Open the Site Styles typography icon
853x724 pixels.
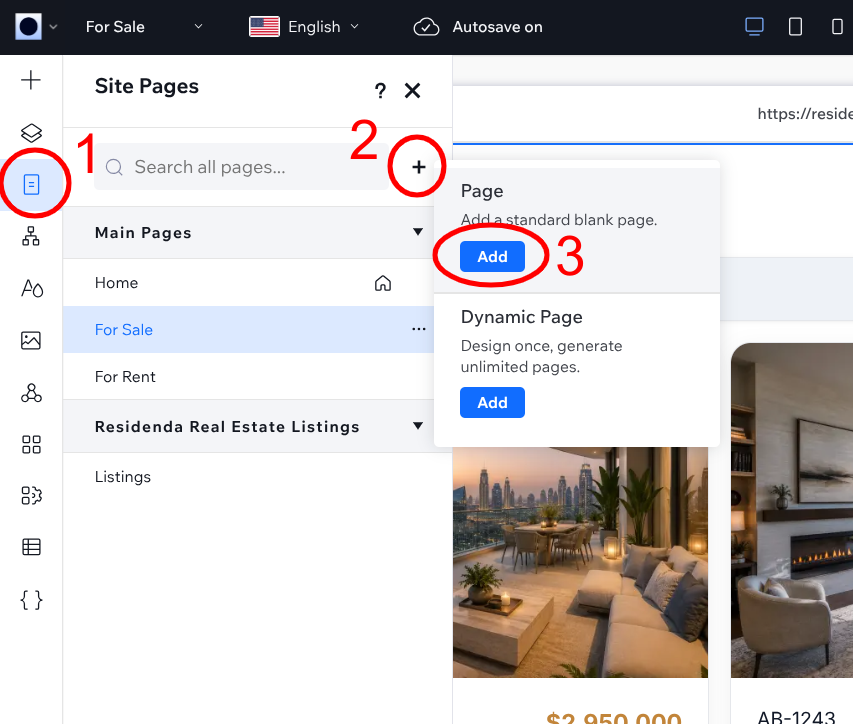click(x=31, y=288)
